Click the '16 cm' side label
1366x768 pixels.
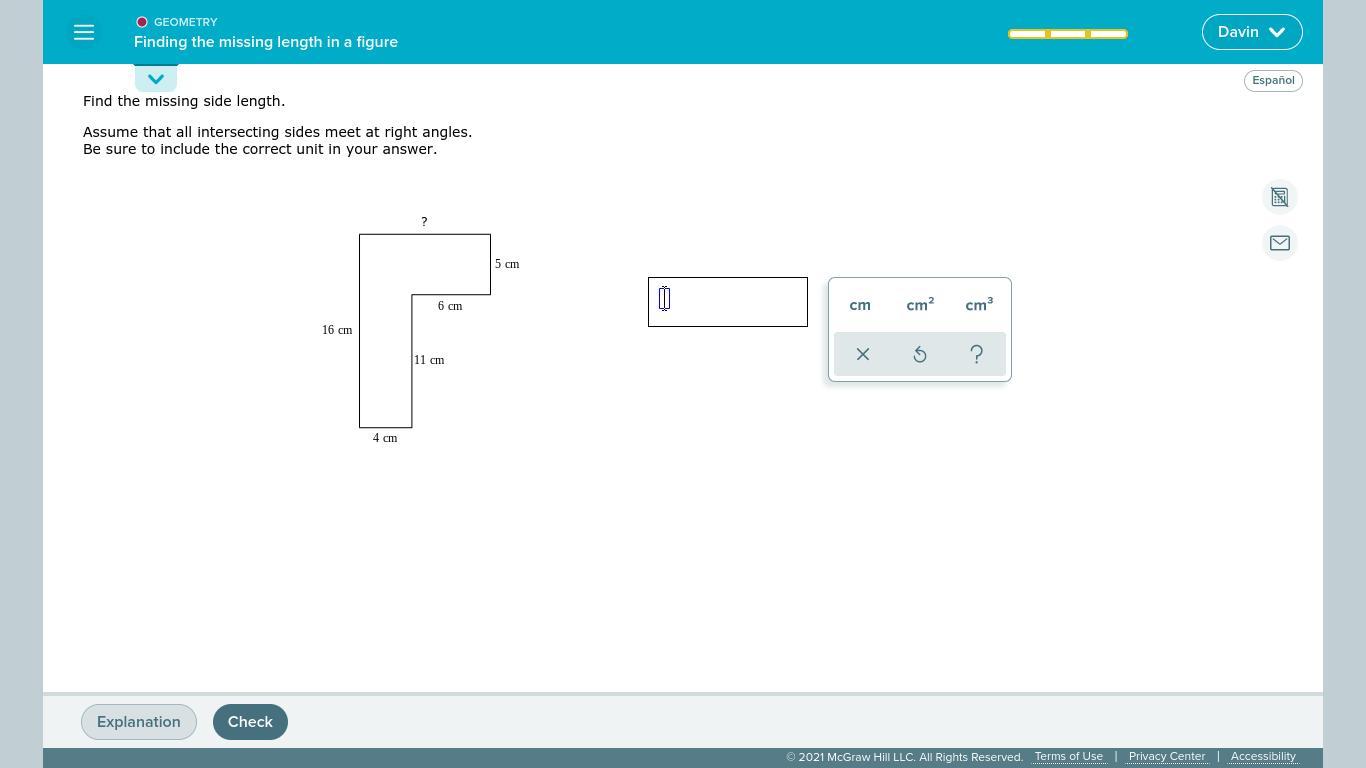(x=337, y=330)
